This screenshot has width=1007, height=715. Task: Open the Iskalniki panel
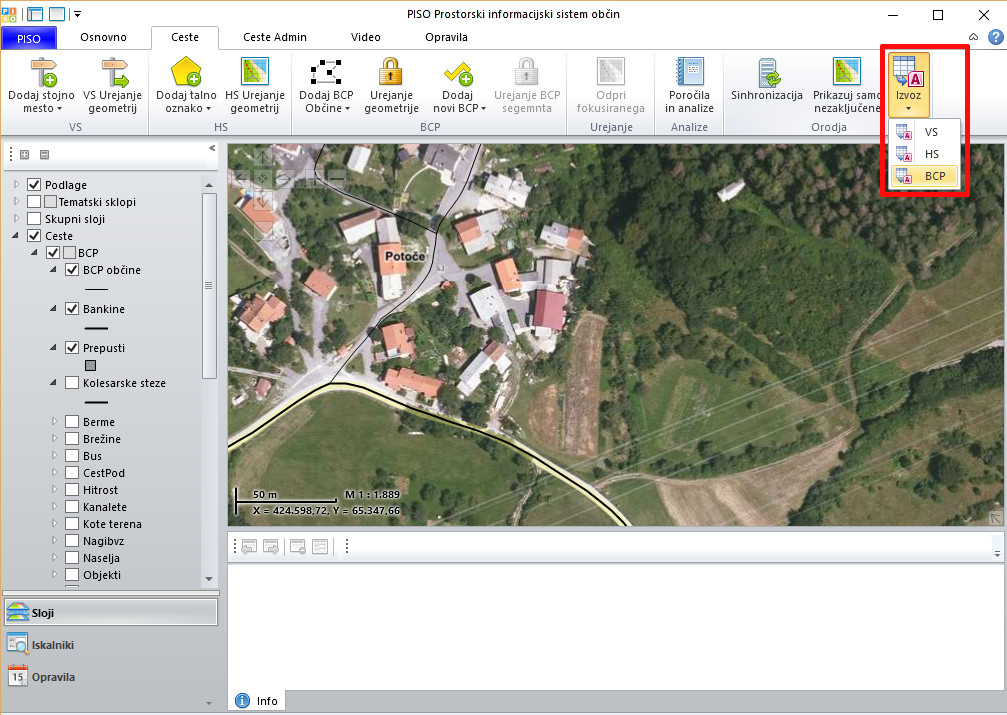click(53, 645)
